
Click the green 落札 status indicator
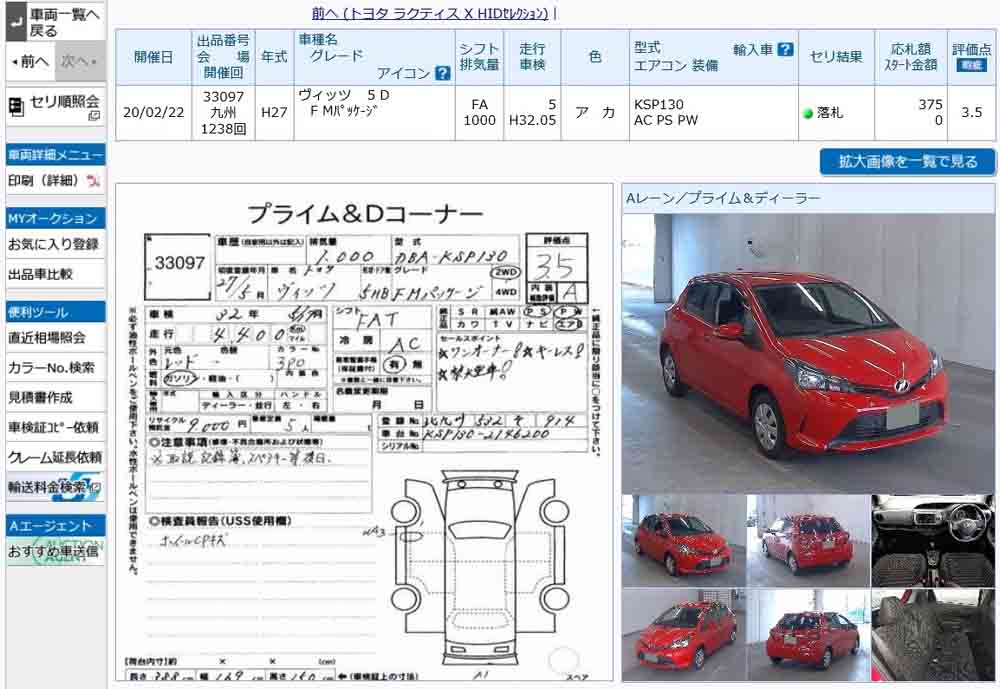coord(808,113)
